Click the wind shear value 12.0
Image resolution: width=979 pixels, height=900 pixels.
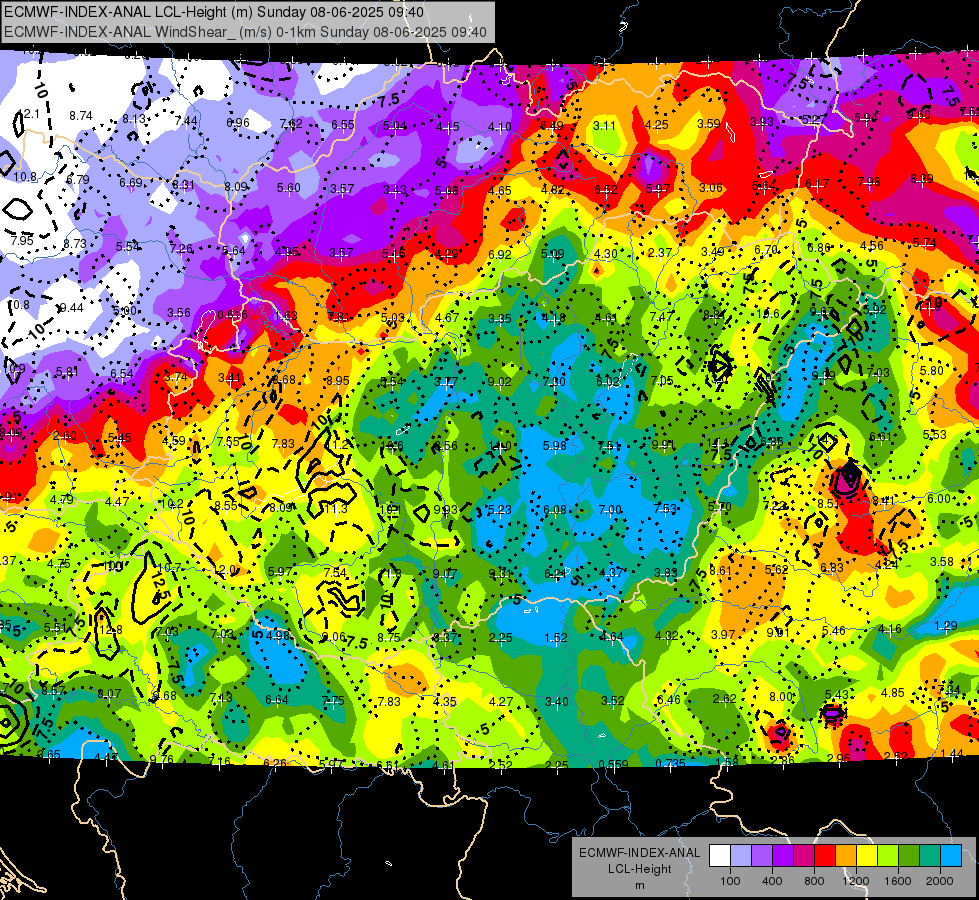(225, 570)
